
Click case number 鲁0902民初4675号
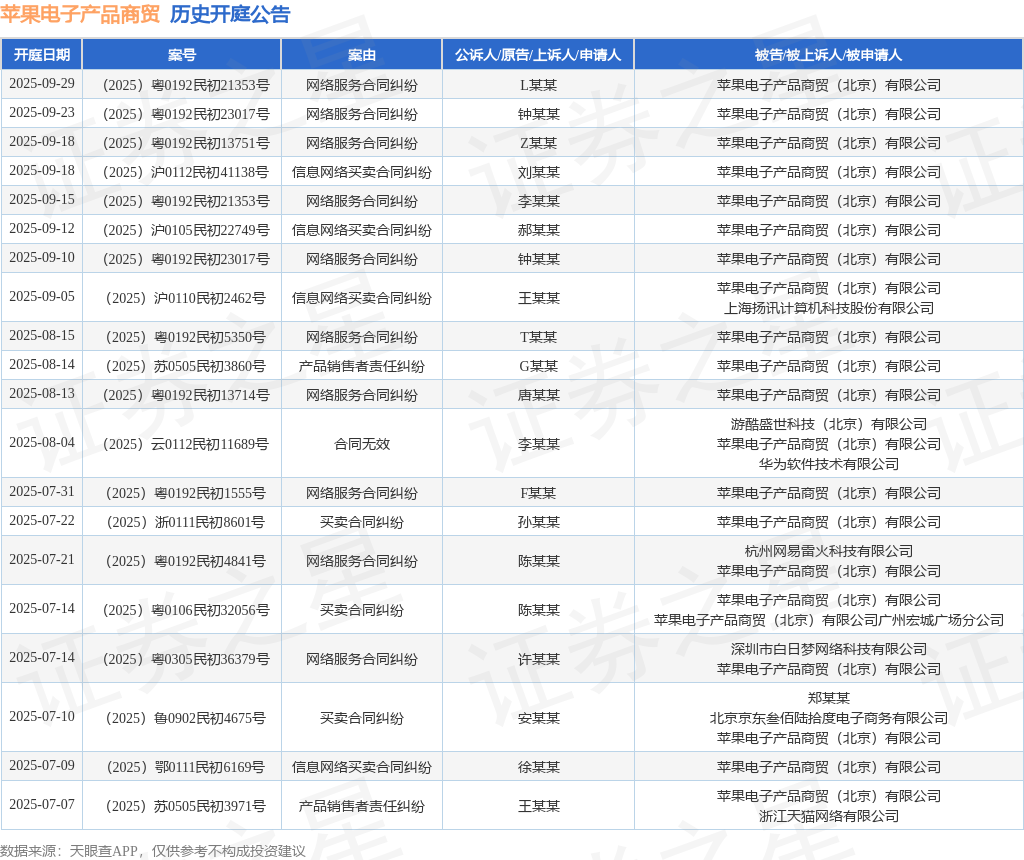click(x=210, y=718)
